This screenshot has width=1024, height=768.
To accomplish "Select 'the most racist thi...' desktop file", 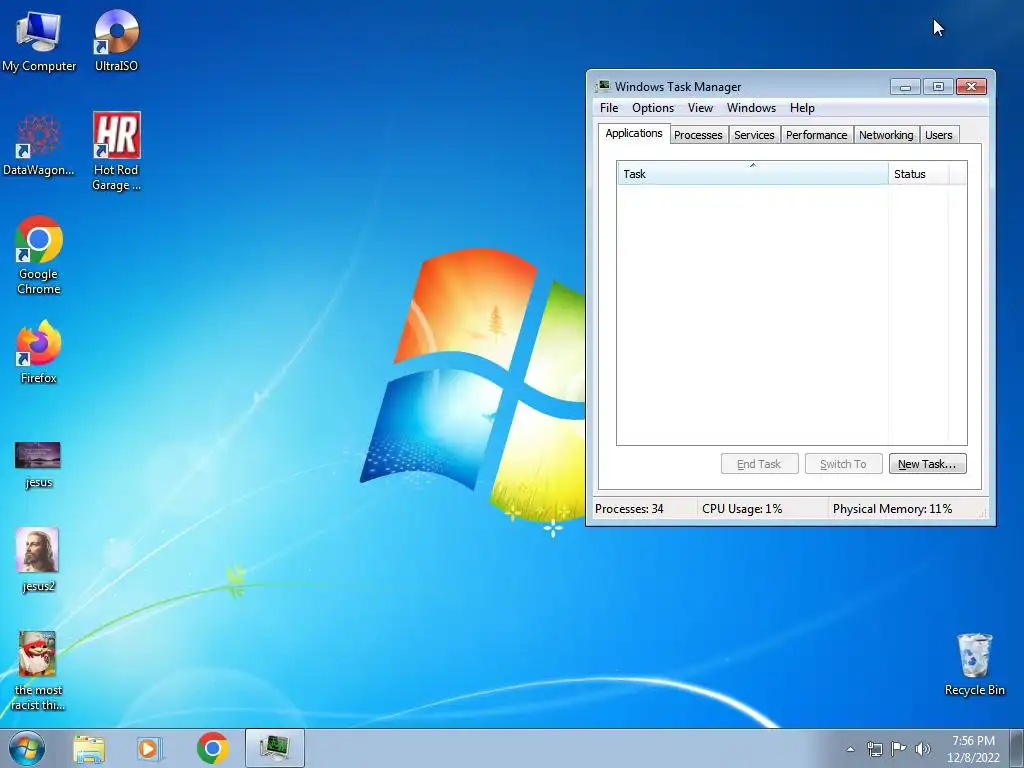I will 39,671.
